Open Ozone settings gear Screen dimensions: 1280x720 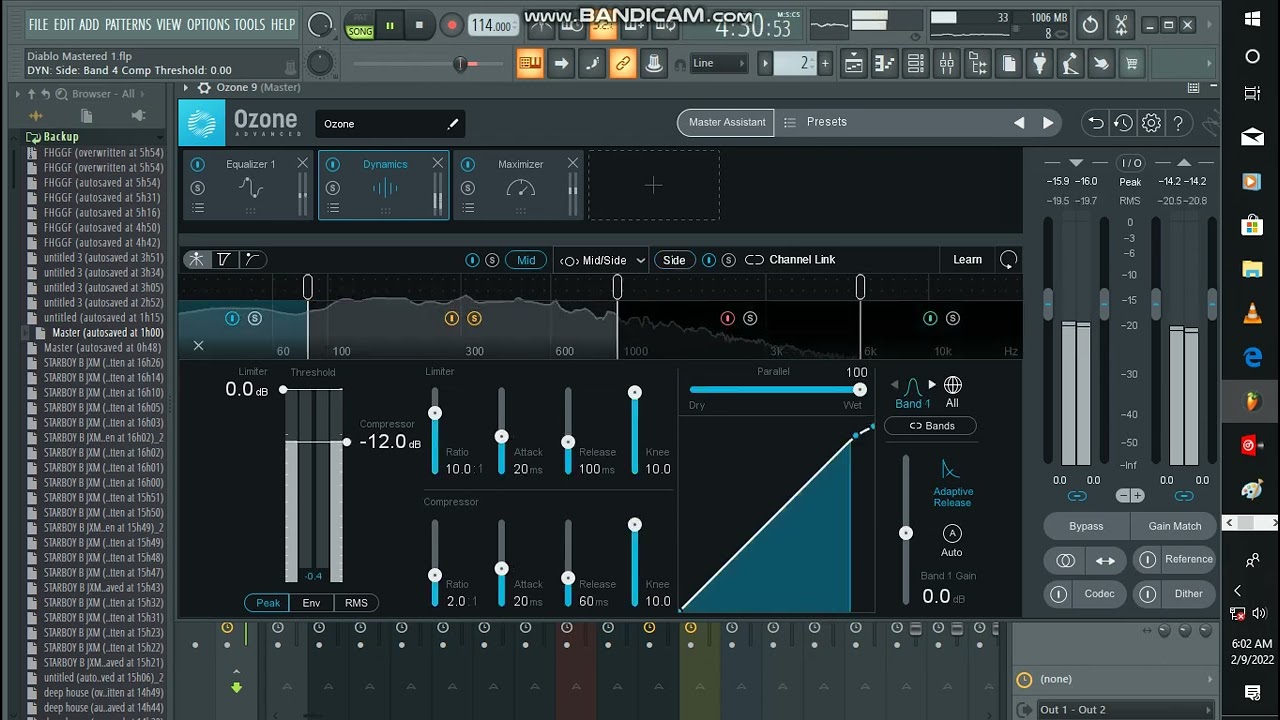pos(1151,123)
